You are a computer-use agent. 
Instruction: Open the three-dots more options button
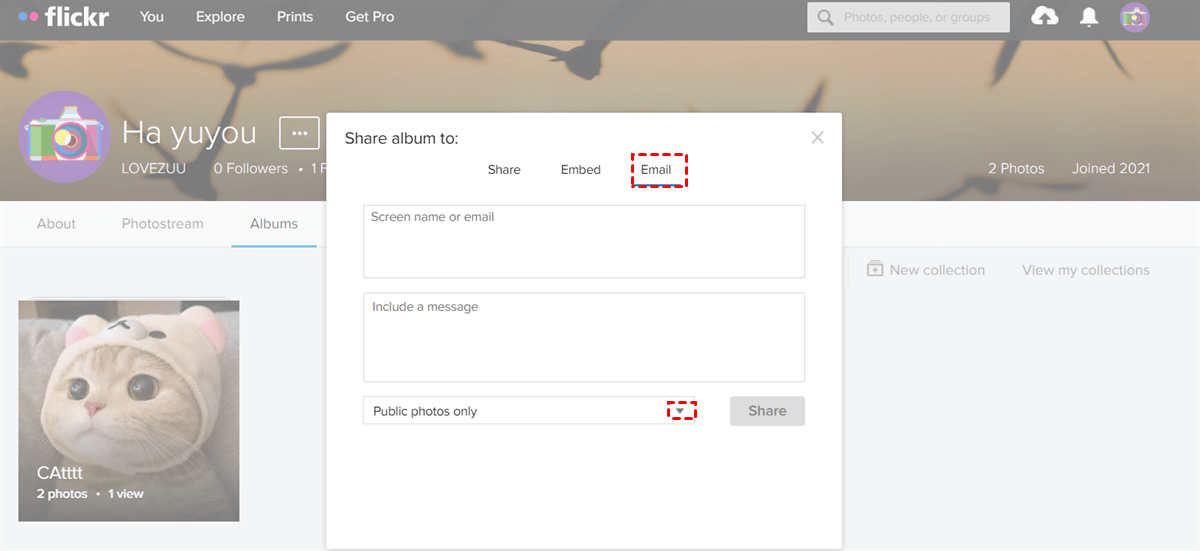(x=299, y=133)
